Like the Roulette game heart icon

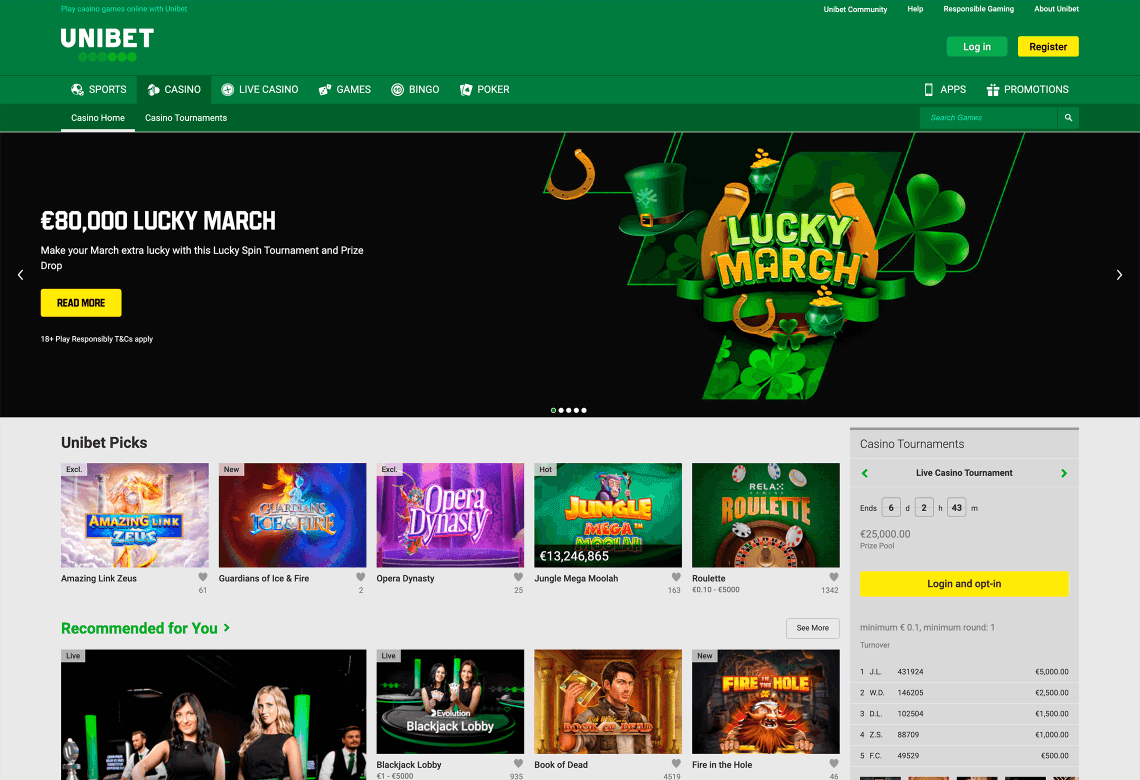pyautogui.click(x=834, y=577)
